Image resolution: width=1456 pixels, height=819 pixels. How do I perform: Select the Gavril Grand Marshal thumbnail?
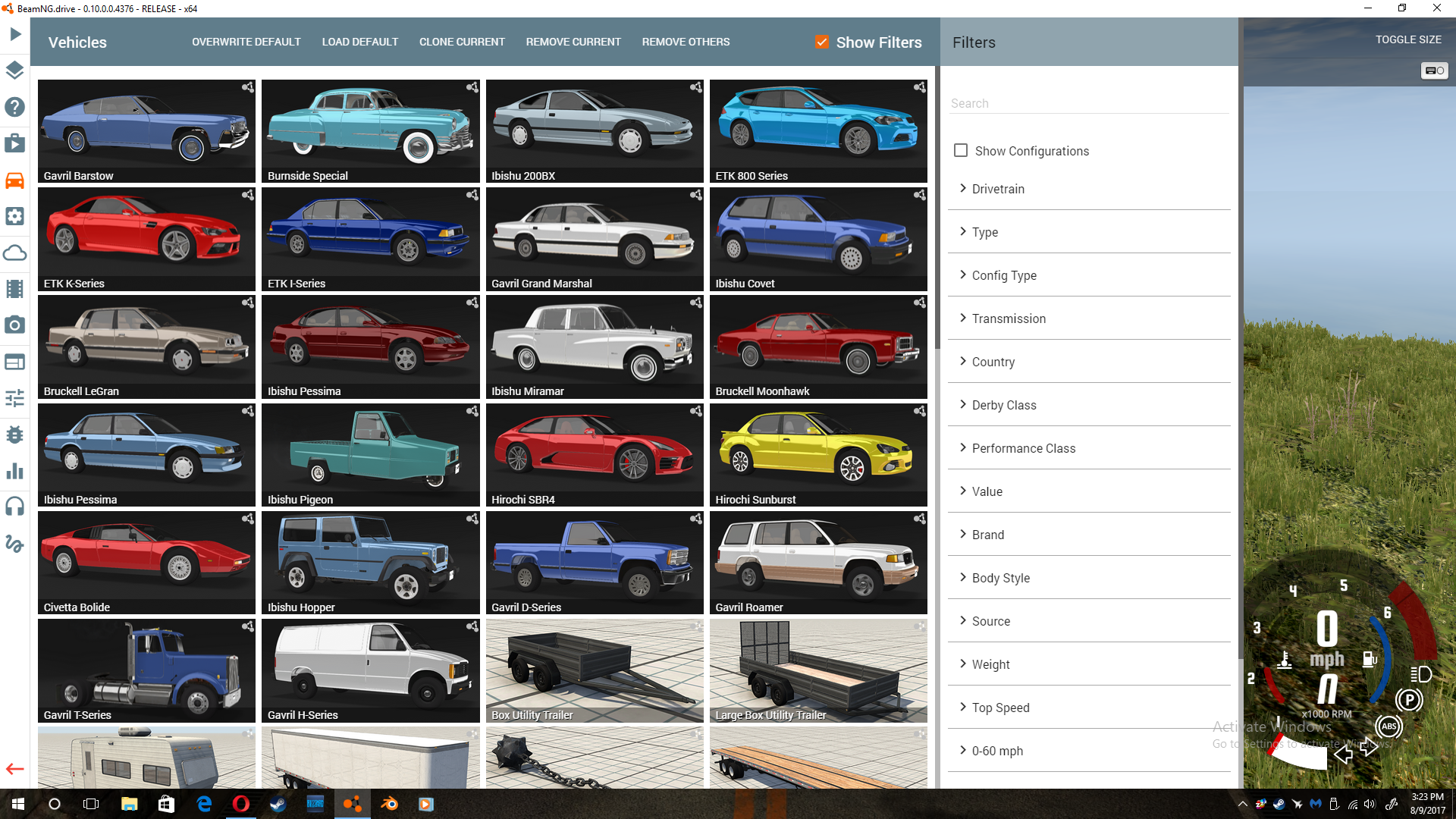click(595, 239)
